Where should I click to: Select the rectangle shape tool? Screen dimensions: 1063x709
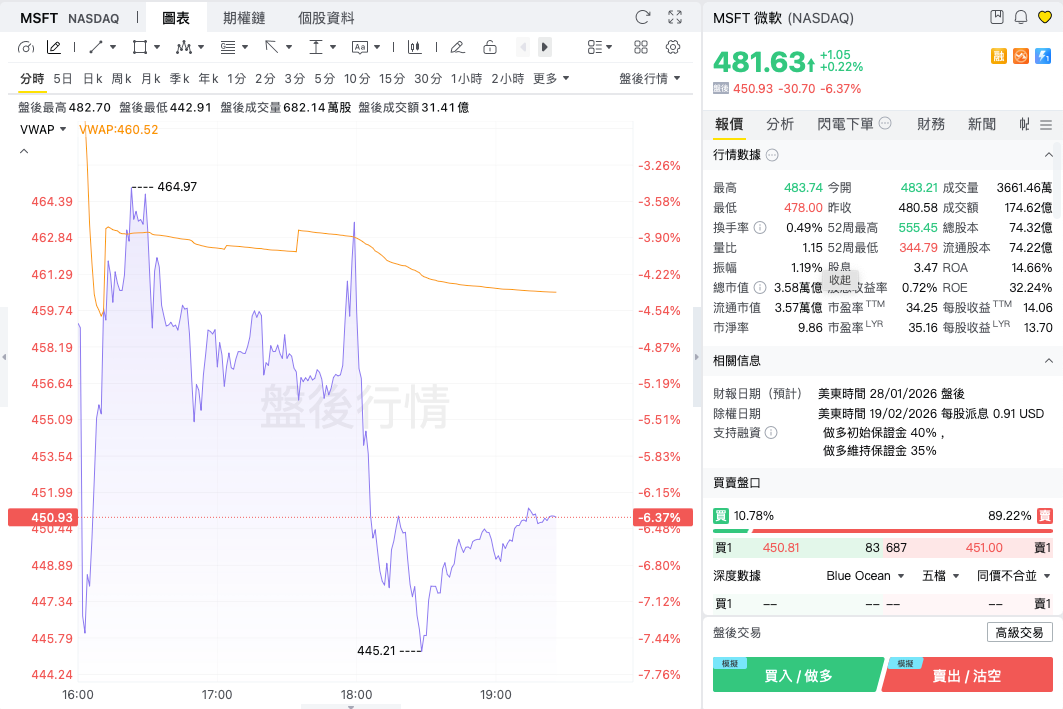coord(140,47)
